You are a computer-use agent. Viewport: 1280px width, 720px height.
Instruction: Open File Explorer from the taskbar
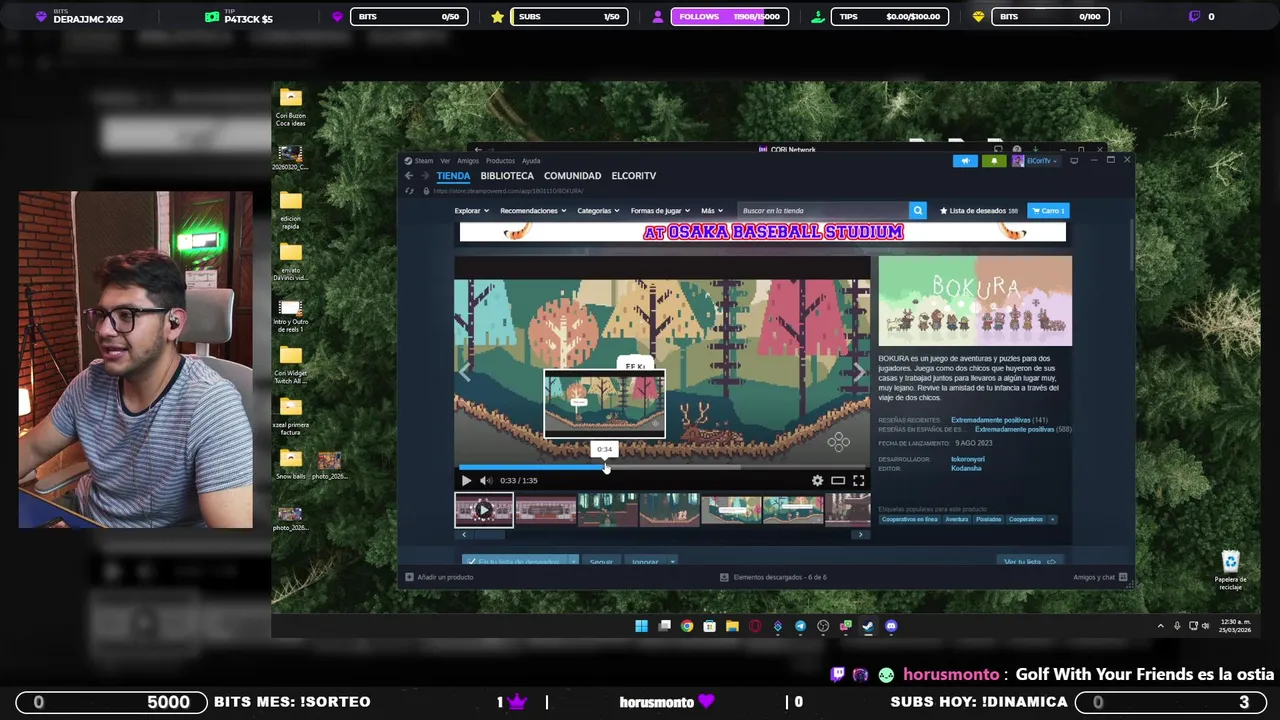pos(732,626)
